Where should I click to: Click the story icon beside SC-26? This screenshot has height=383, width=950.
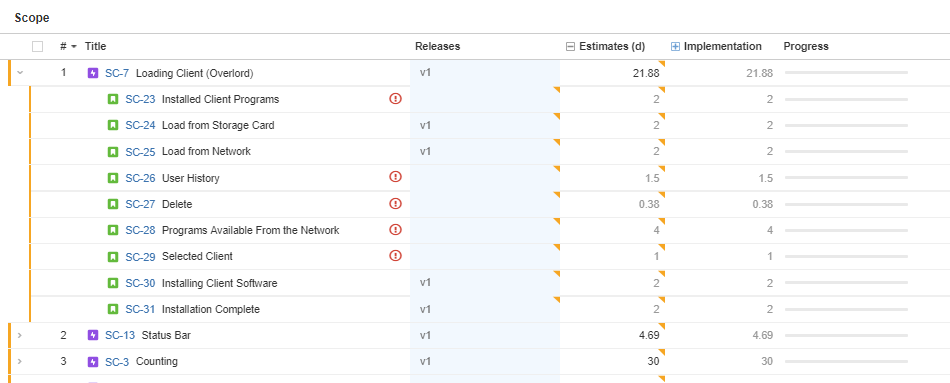click(113, 178)
